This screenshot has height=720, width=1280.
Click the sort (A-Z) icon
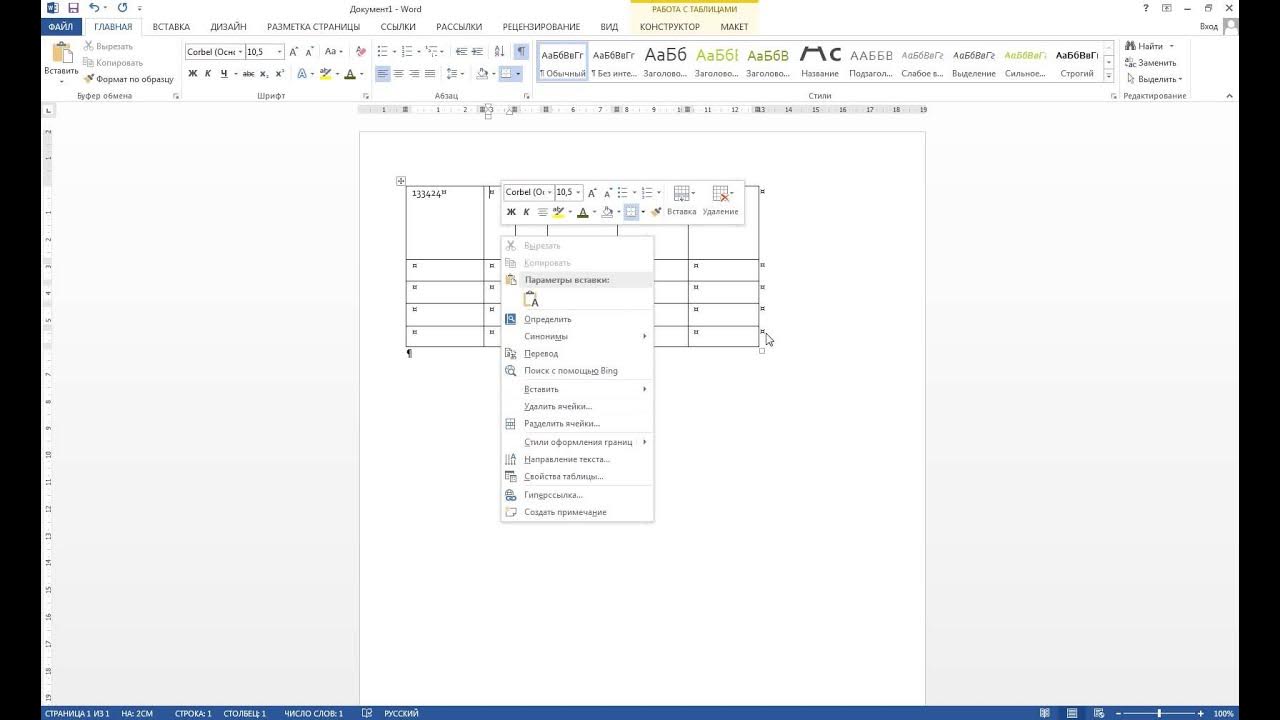point(500,52)
